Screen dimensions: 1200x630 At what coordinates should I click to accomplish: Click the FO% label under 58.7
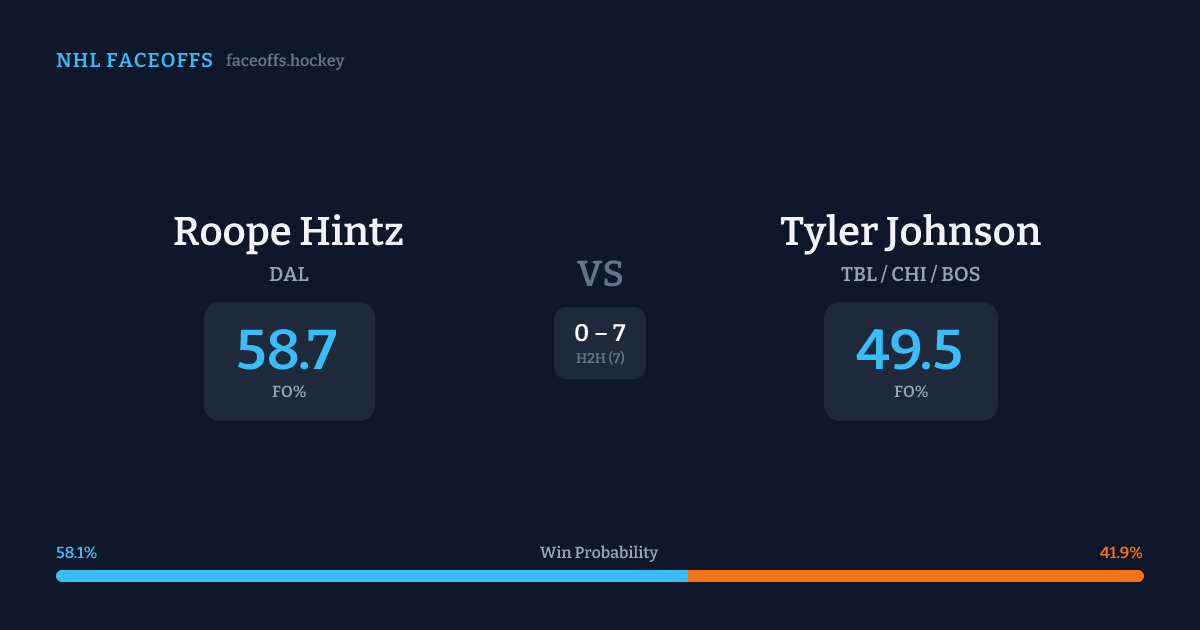[289, 392]
